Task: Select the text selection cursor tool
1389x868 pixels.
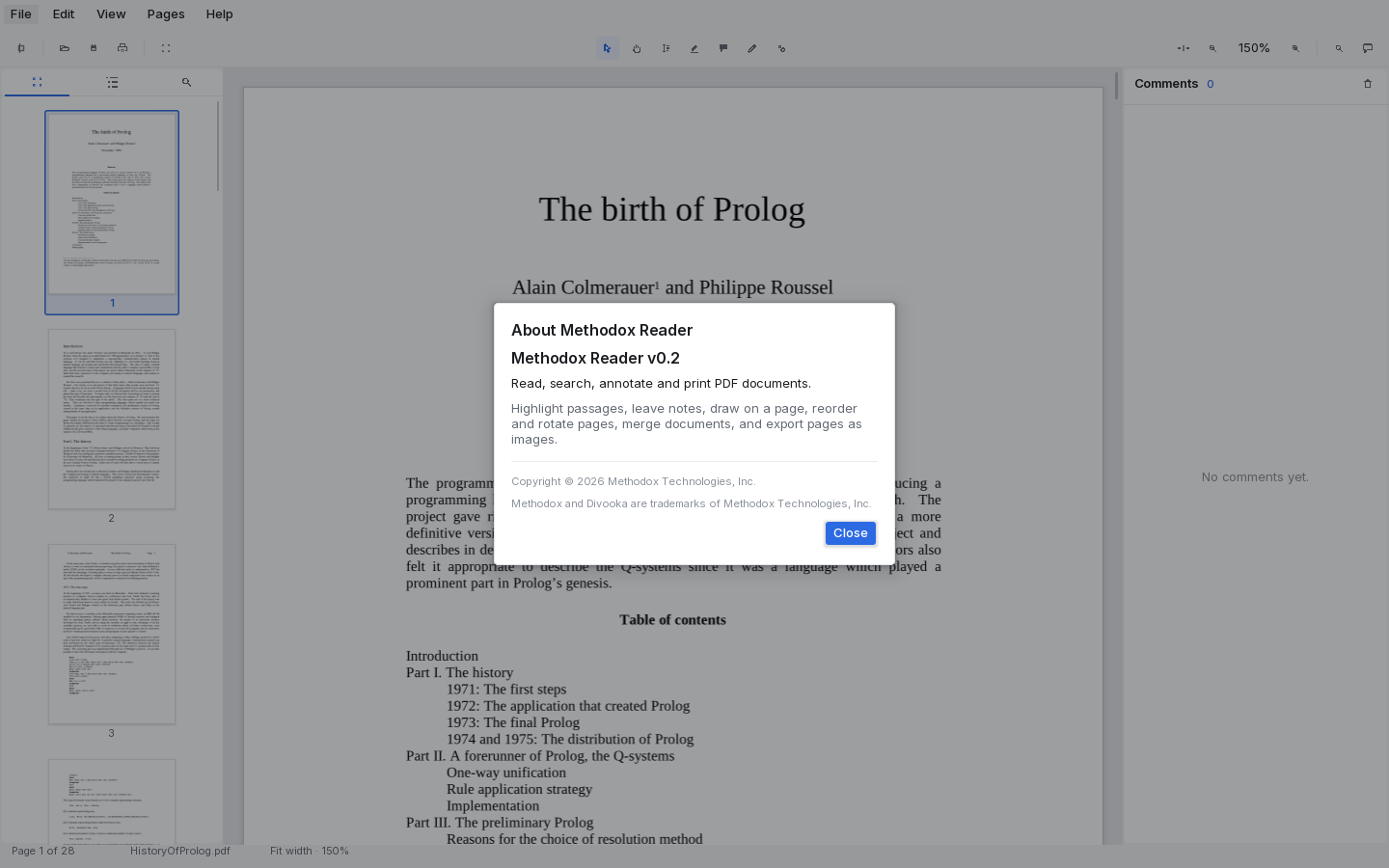Action: [666, 48]
